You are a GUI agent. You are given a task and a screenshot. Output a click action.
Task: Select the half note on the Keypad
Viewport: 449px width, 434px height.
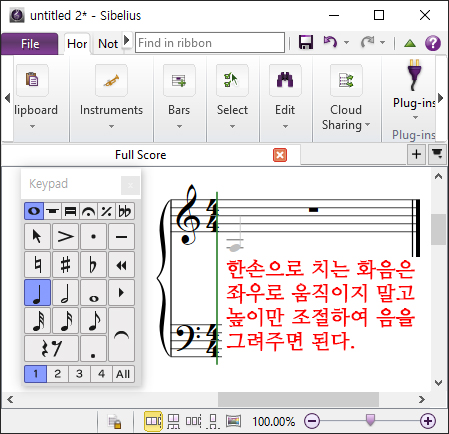click(x=65, y=293)
